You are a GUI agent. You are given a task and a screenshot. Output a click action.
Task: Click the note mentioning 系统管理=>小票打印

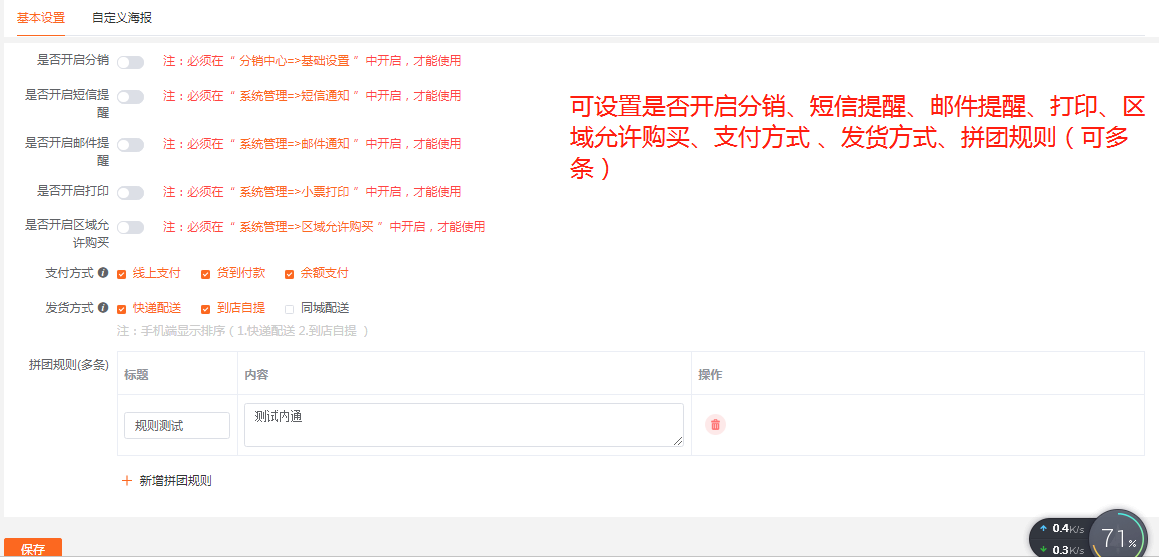312,192
